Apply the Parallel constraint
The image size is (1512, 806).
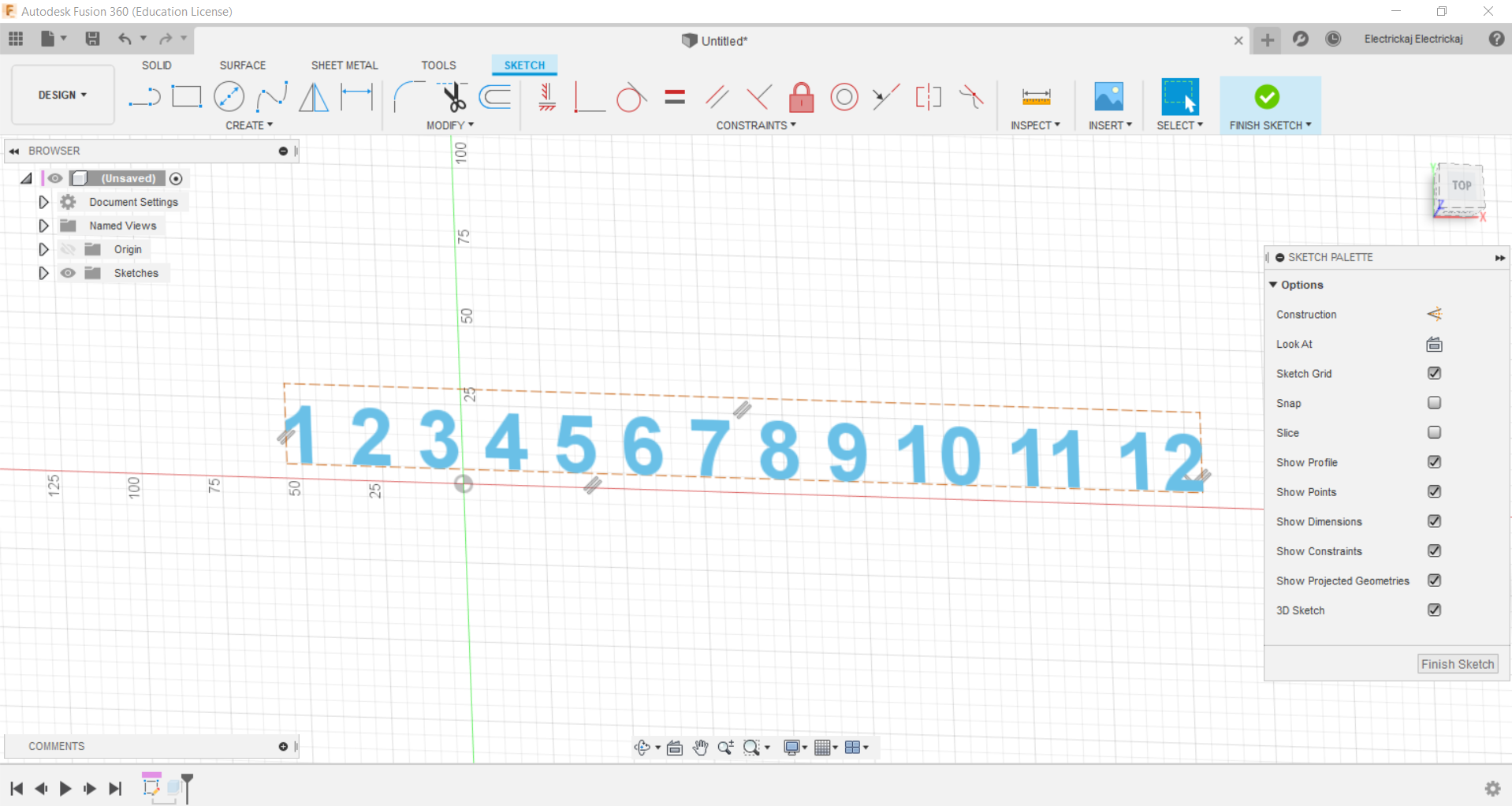pos(717,97)
